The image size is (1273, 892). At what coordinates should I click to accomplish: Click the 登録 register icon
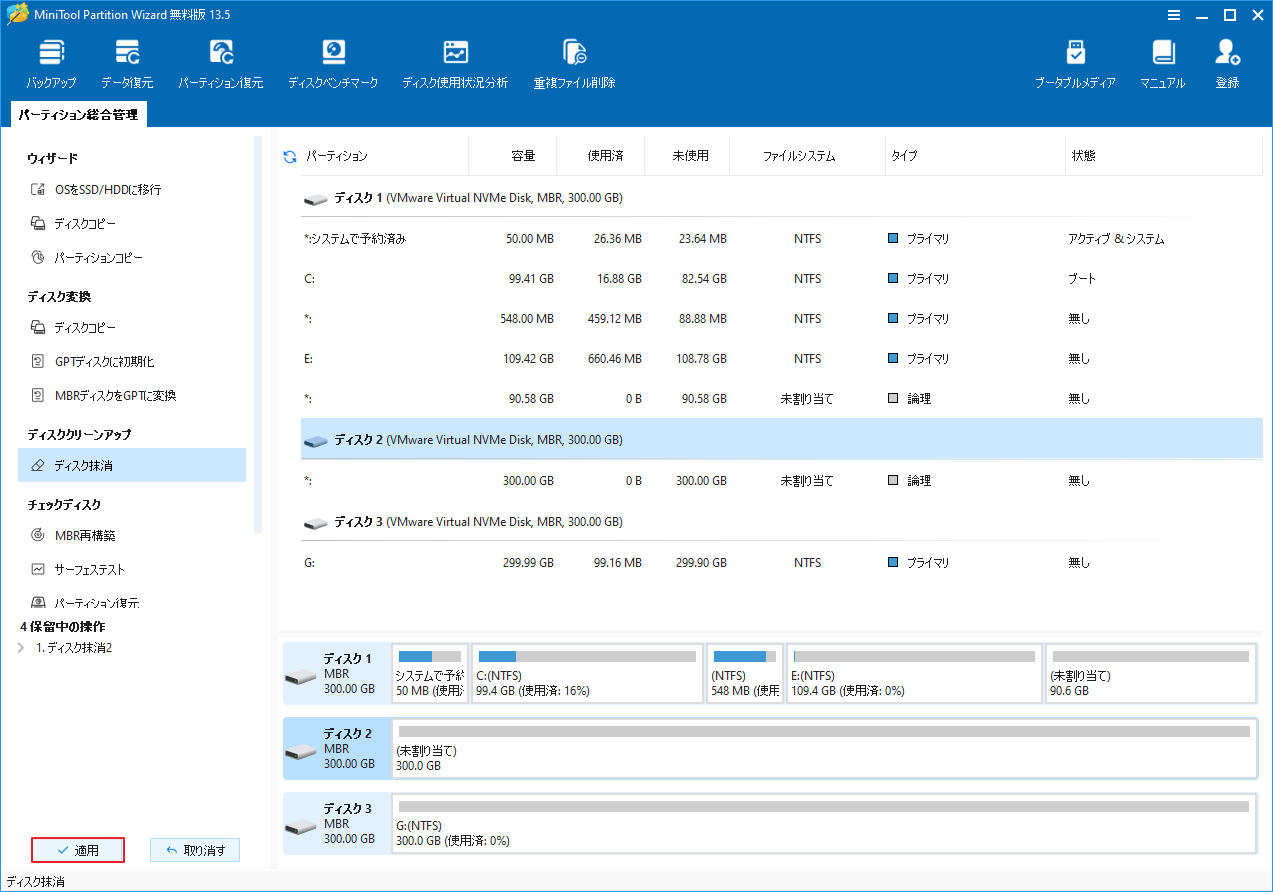pos(1227,64)
